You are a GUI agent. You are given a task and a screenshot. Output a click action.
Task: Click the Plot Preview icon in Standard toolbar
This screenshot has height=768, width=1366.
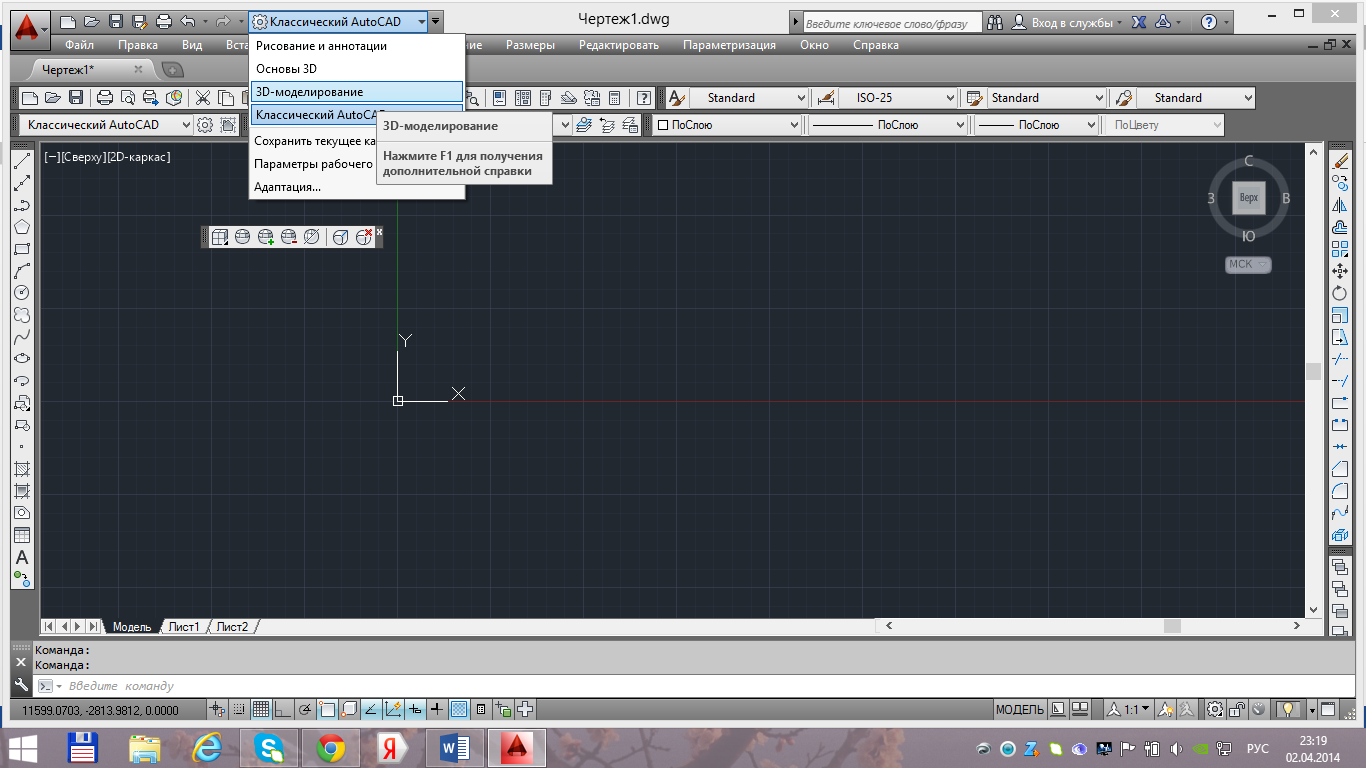pyautogui.click(x=128, y=98)
